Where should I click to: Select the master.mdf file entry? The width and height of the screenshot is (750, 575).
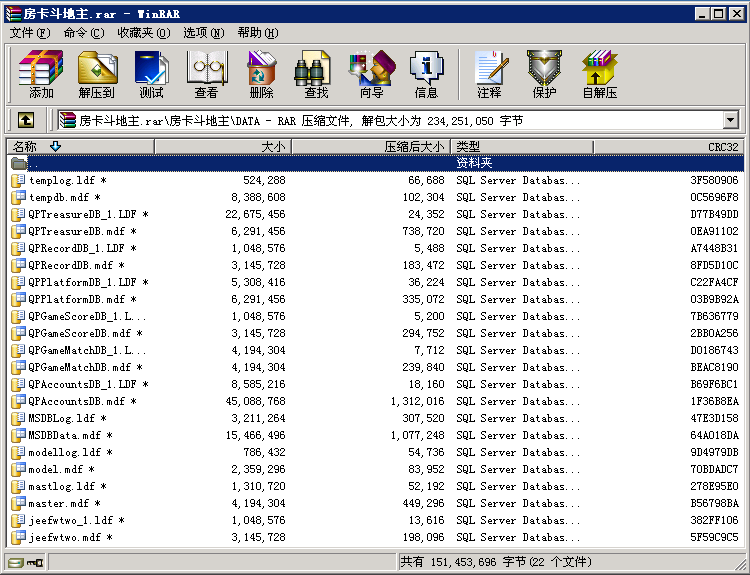pyautogui.click(x=58, y=504)
